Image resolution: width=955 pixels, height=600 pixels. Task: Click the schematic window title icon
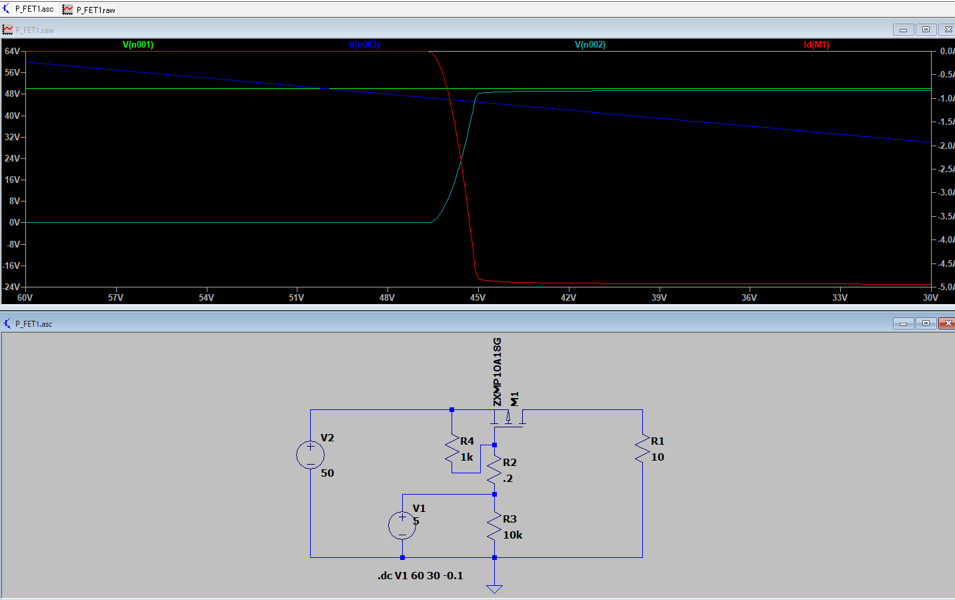[7, 323]
